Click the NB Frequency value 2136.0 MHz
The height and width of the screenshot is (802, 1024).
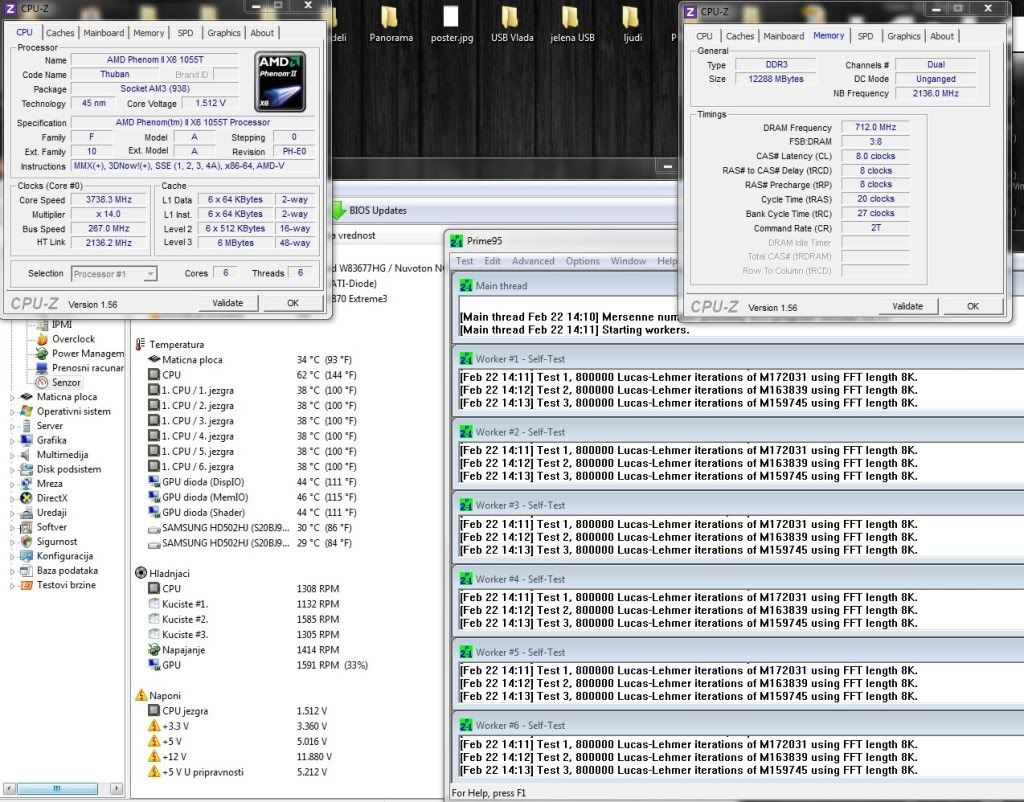[x=935, y=93]
